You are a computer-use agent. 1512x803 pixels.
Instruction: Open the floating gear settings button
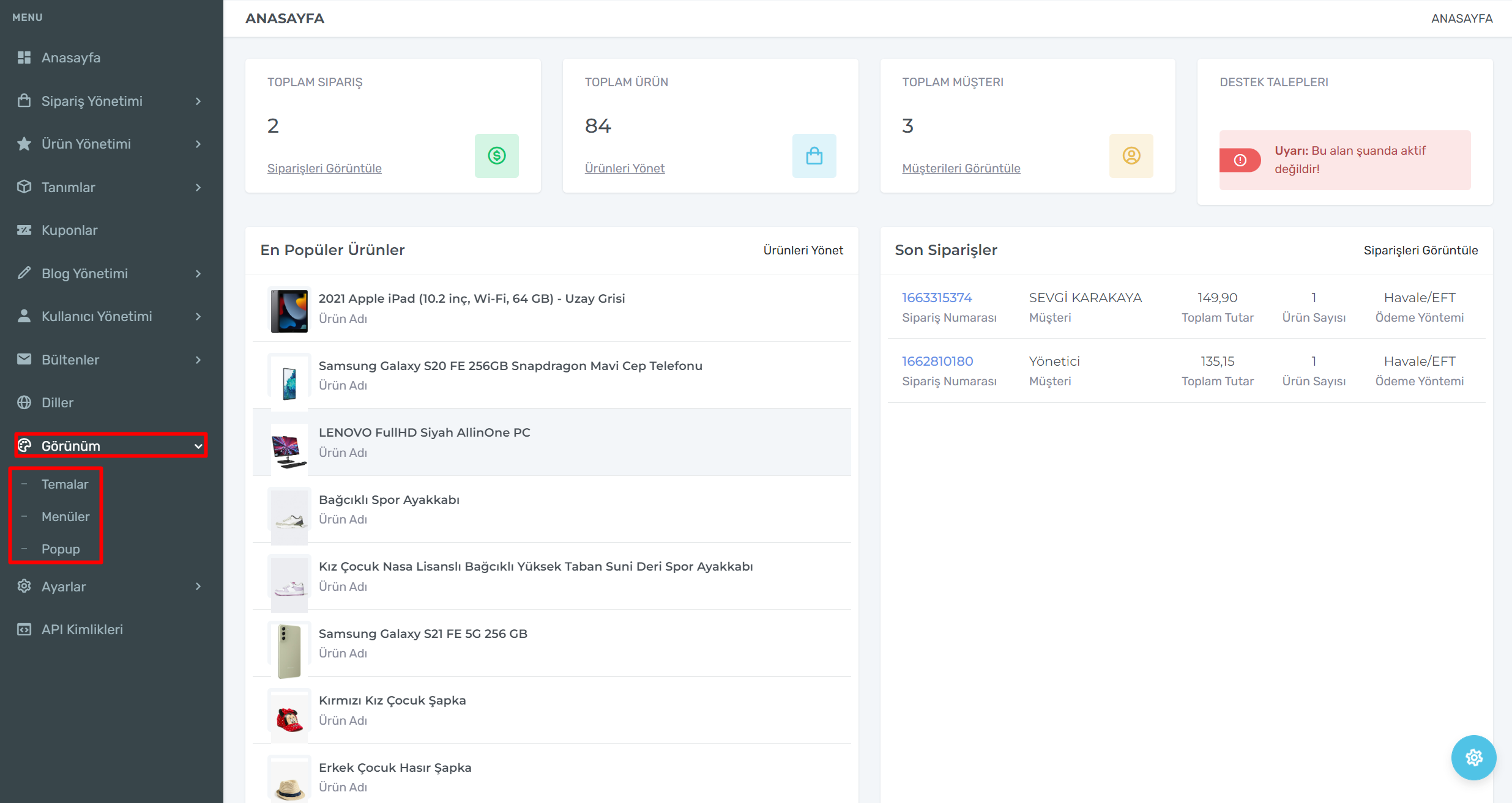click(1473, 757)
